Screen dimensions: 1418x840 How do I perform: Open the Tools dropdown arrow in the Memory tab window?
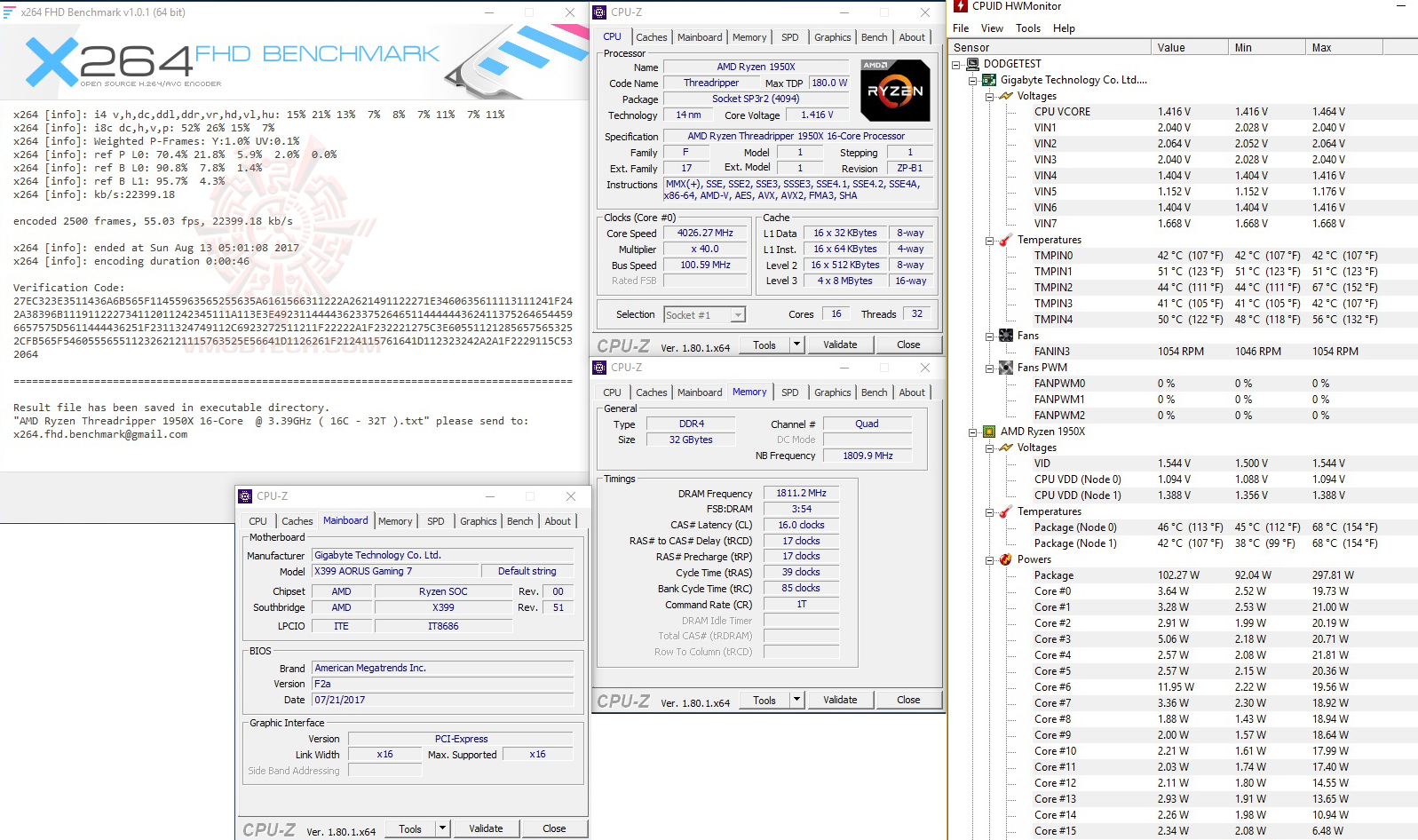(796, 700)
